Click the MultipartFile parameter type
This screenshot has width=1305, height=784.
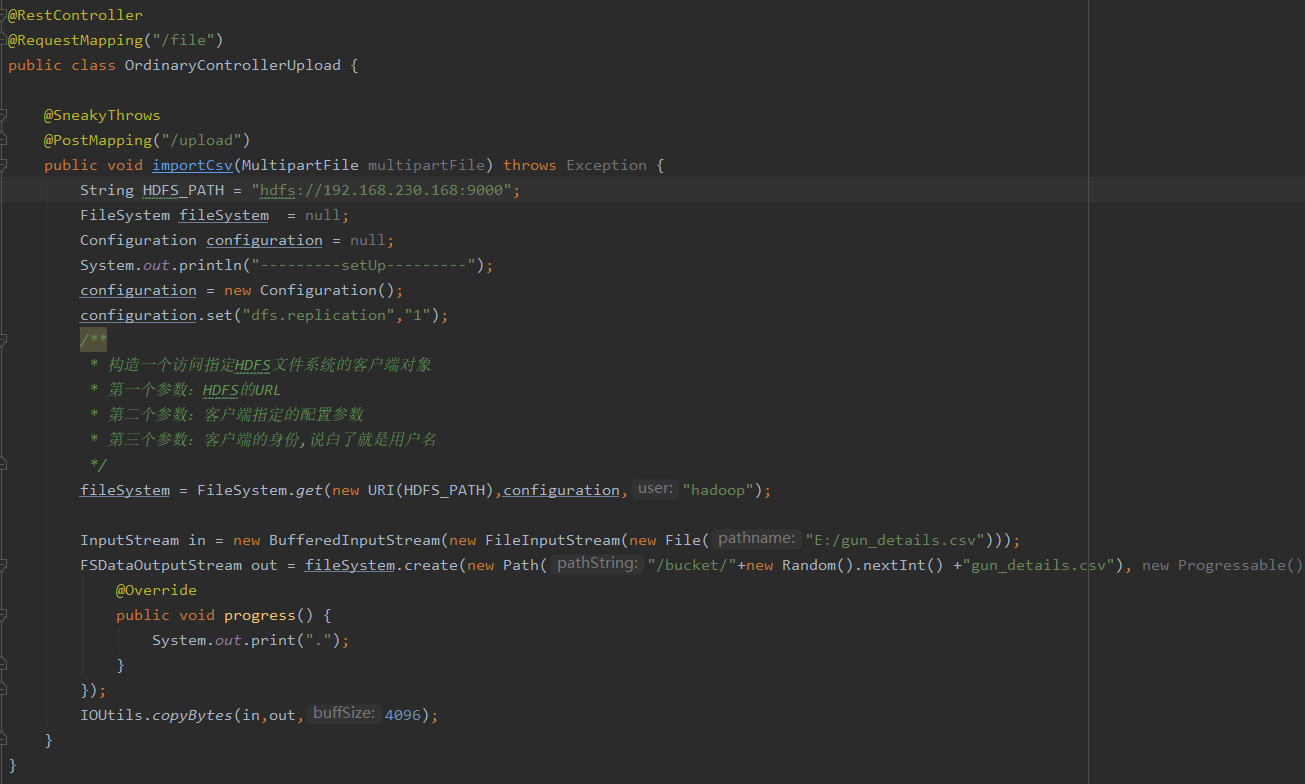(300, 165)
